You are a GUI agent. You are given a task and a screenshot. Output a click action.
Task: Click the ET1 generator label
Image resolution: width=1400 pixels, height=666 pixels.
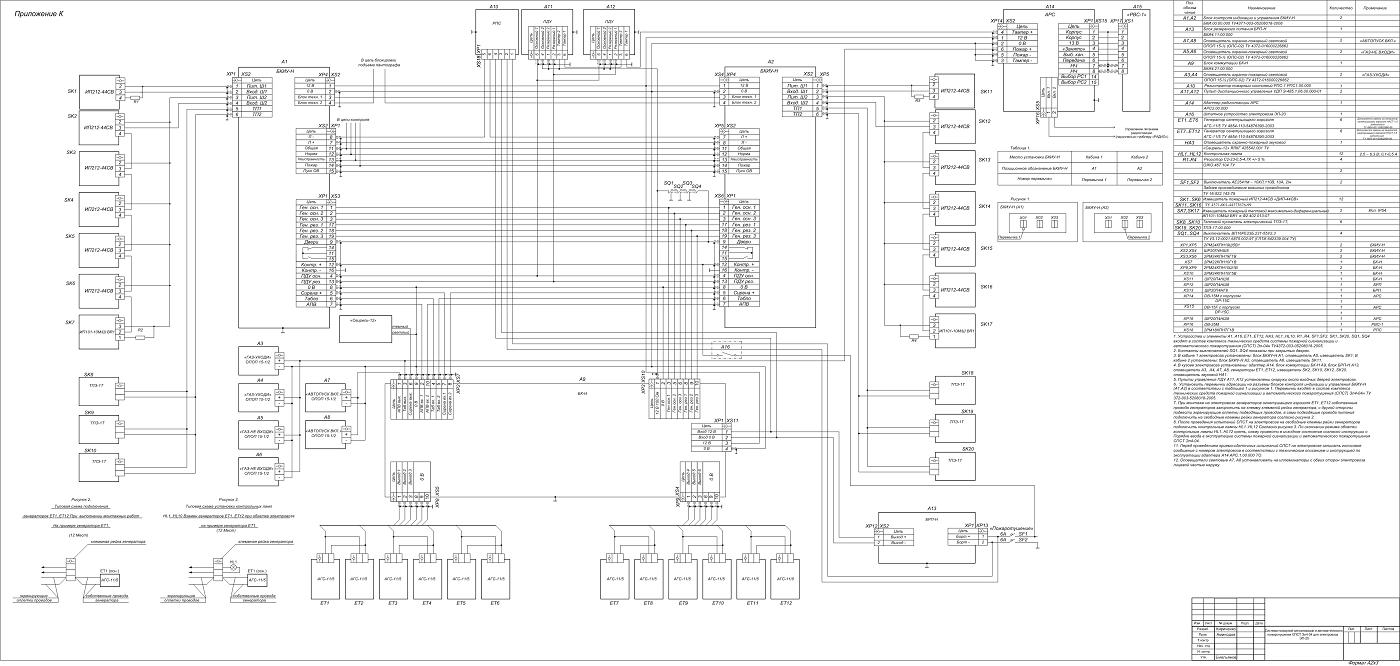[325, 604]
